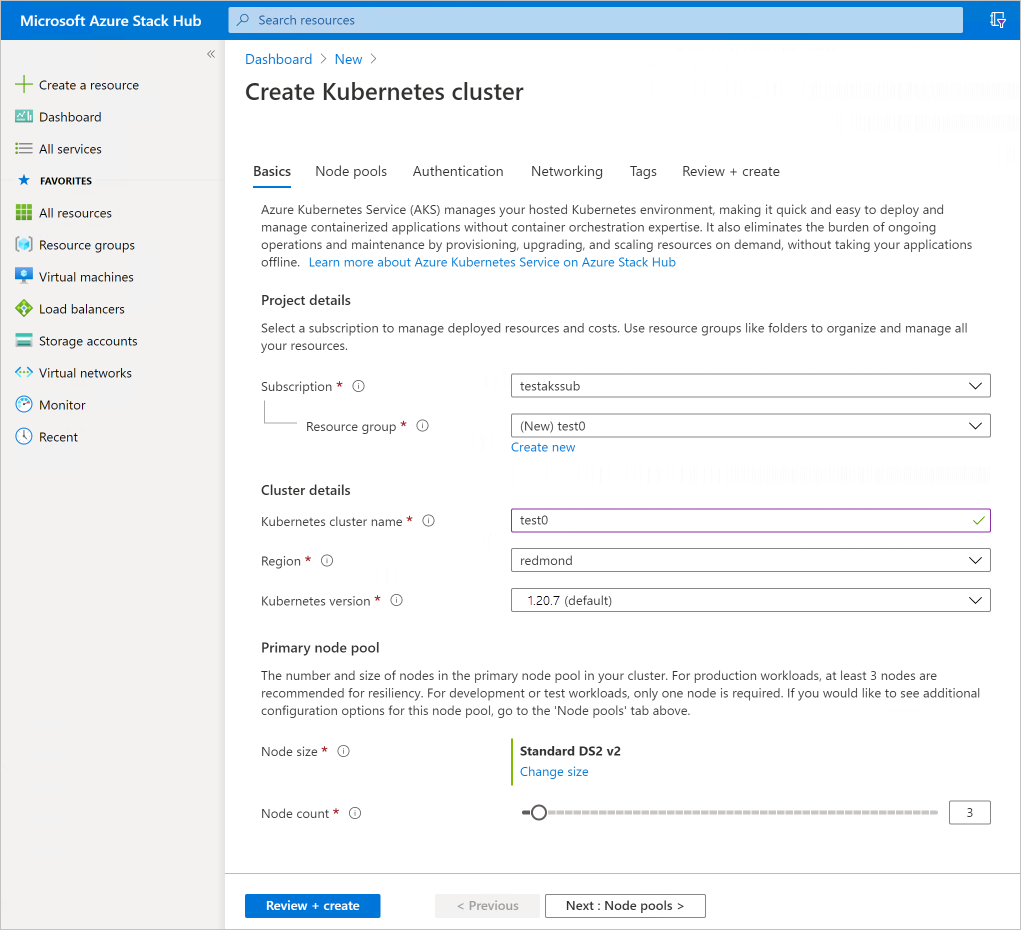Select Virtual machines in the sidebar
Screen dimensions: 1021x930
(x=85, y=276)
